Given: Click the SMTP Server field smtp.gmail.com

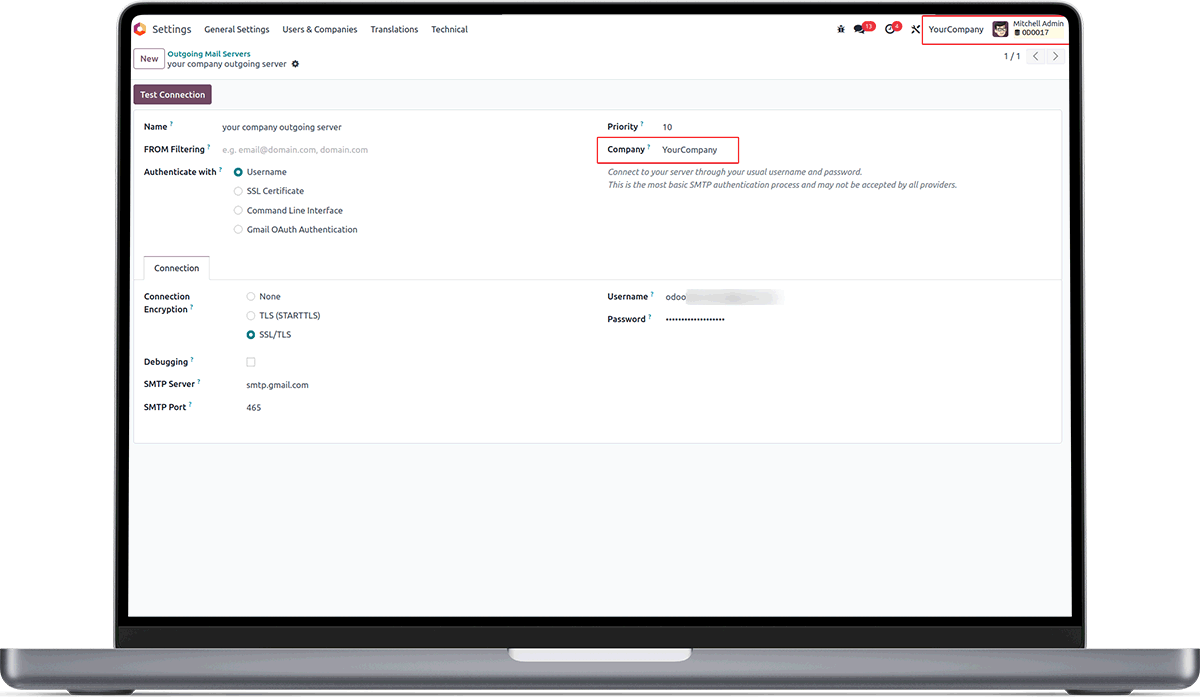Looking at the screenshot, I should click(278, 385).
